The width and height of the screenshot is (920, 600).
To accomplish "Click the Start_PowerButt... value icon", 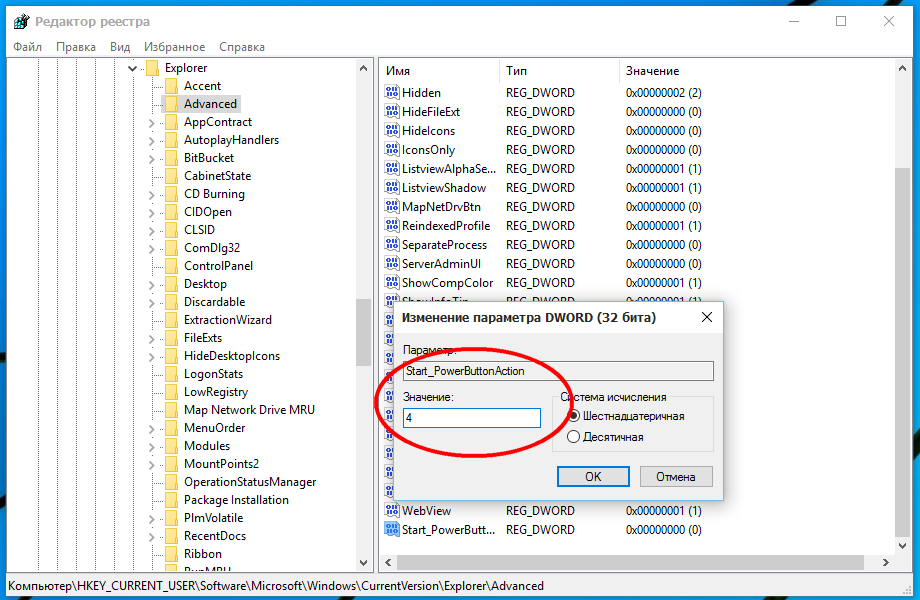I will (392, 530).
